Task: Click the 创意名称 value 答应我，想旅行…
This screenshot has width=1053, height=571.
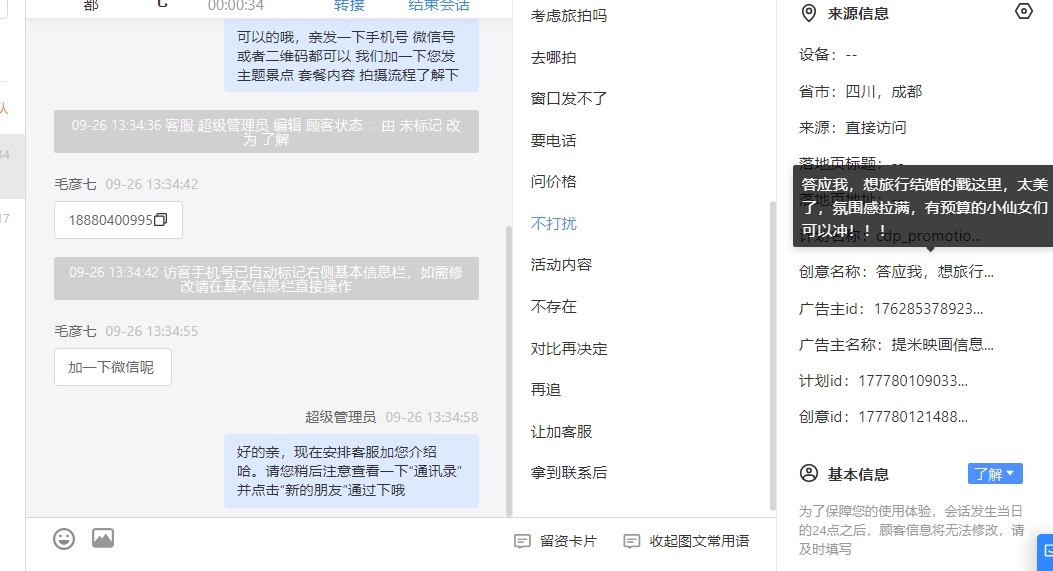Action: tap(934, 272)
